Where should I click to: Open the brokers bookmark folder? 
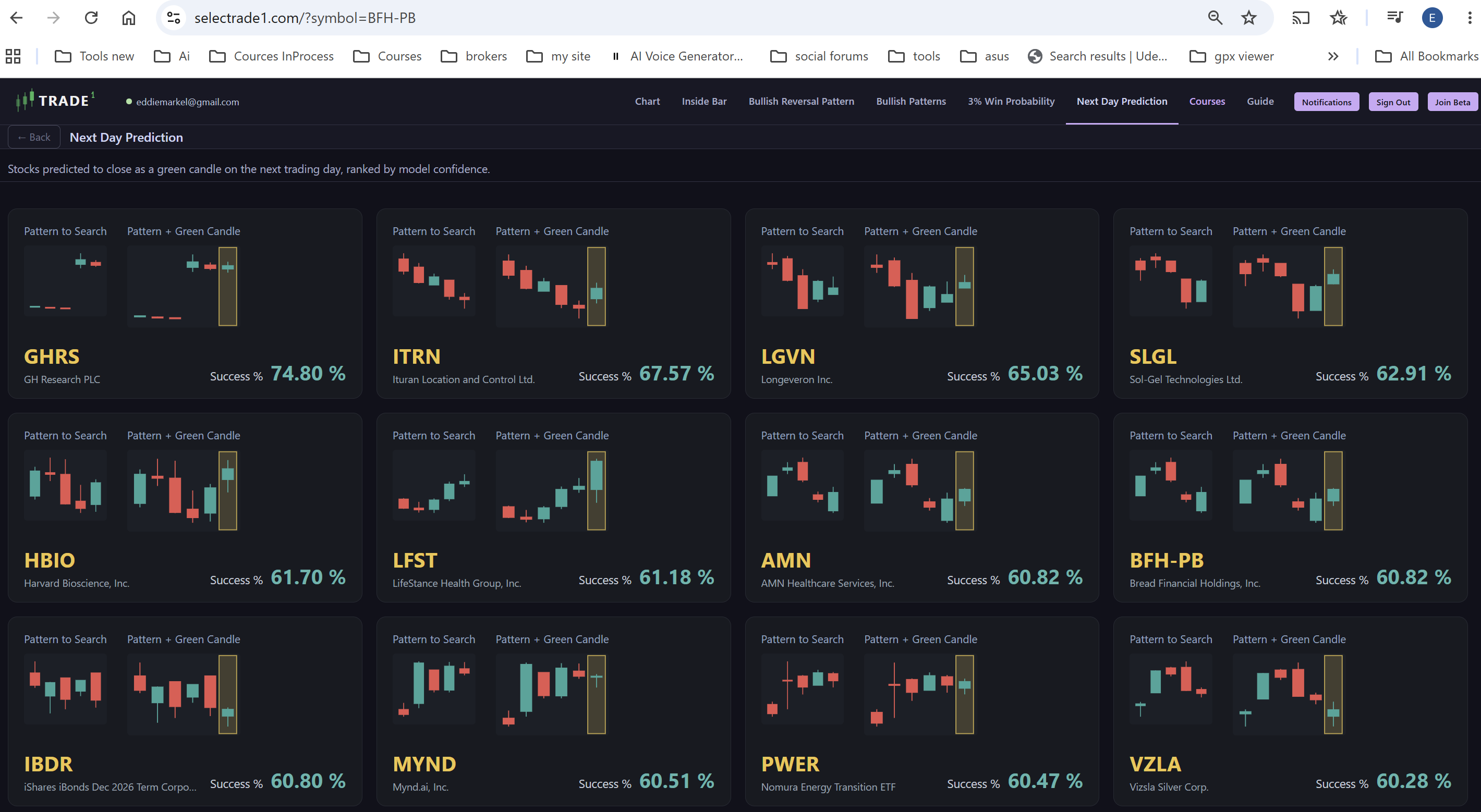(474, 56)
